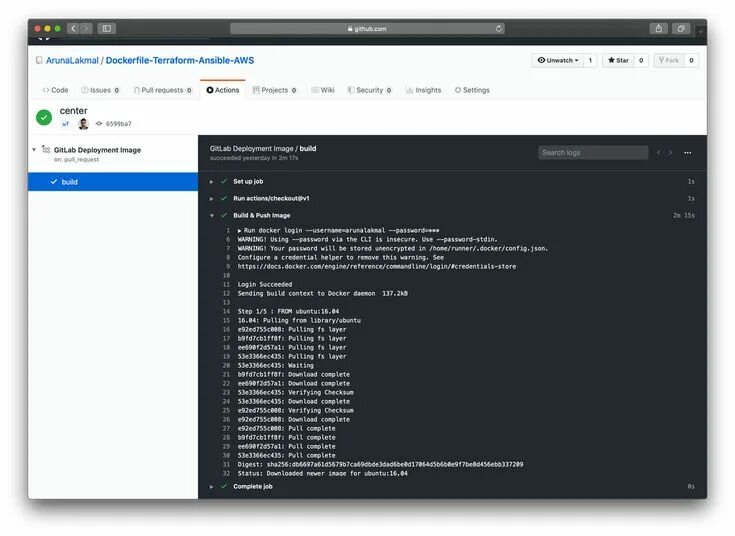Viewport: 735px width, 536px height.
Task: Click the docs.docker.com credentials-store URL
Action: tap(376, 266)
